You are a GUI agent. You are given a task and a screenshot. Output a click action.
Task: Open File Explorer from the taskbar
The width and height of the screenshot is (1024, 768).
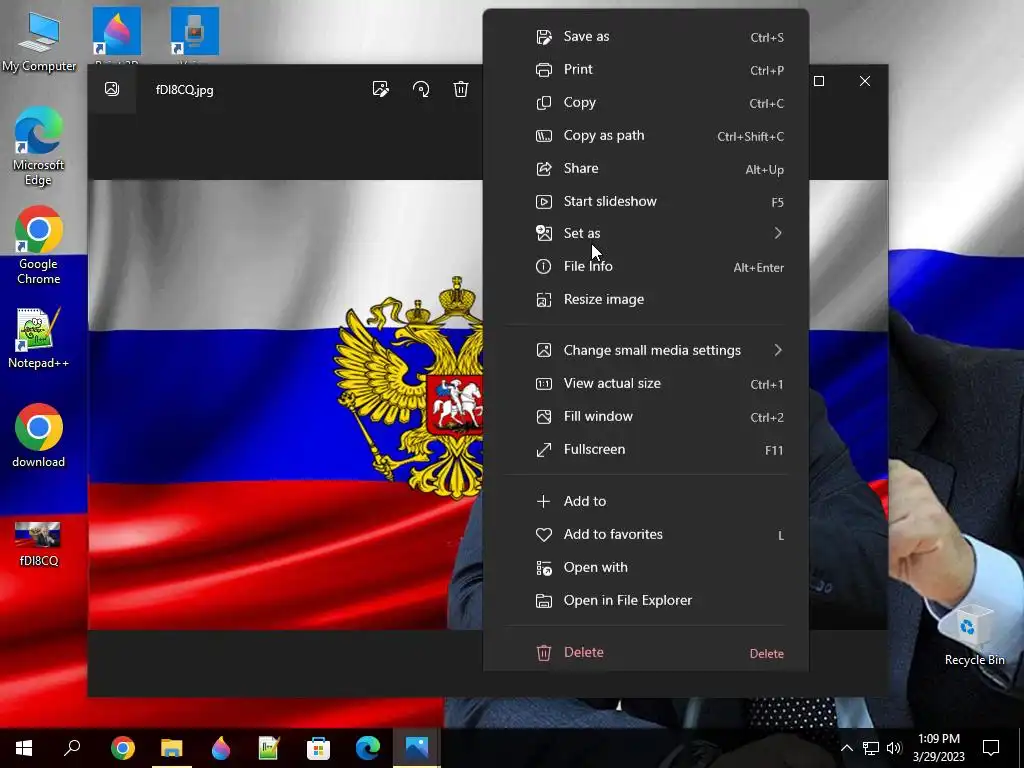[172, 747]
